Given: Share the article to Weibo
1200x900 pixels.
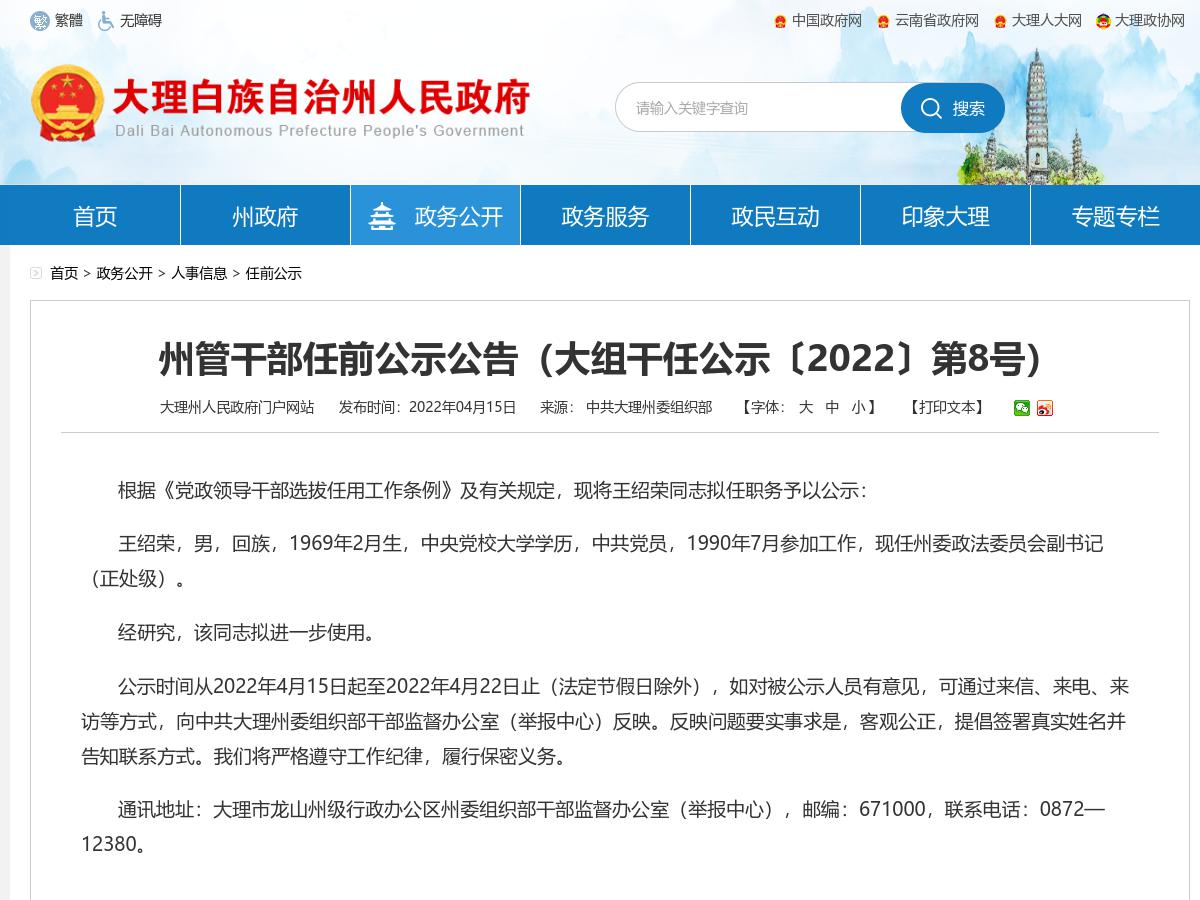Looking at the screenshot, I should 1045,408.
